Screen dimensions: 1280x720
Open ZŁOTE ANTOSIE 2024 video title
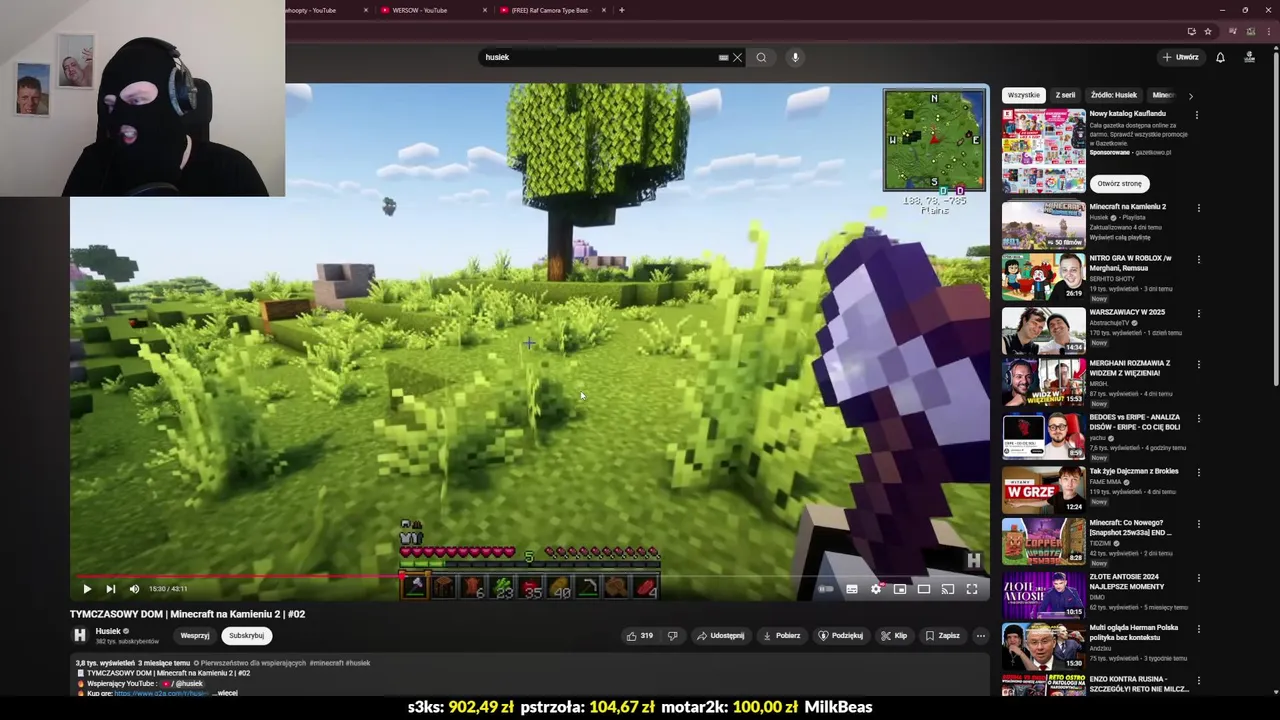click(x=1124, y=582)
